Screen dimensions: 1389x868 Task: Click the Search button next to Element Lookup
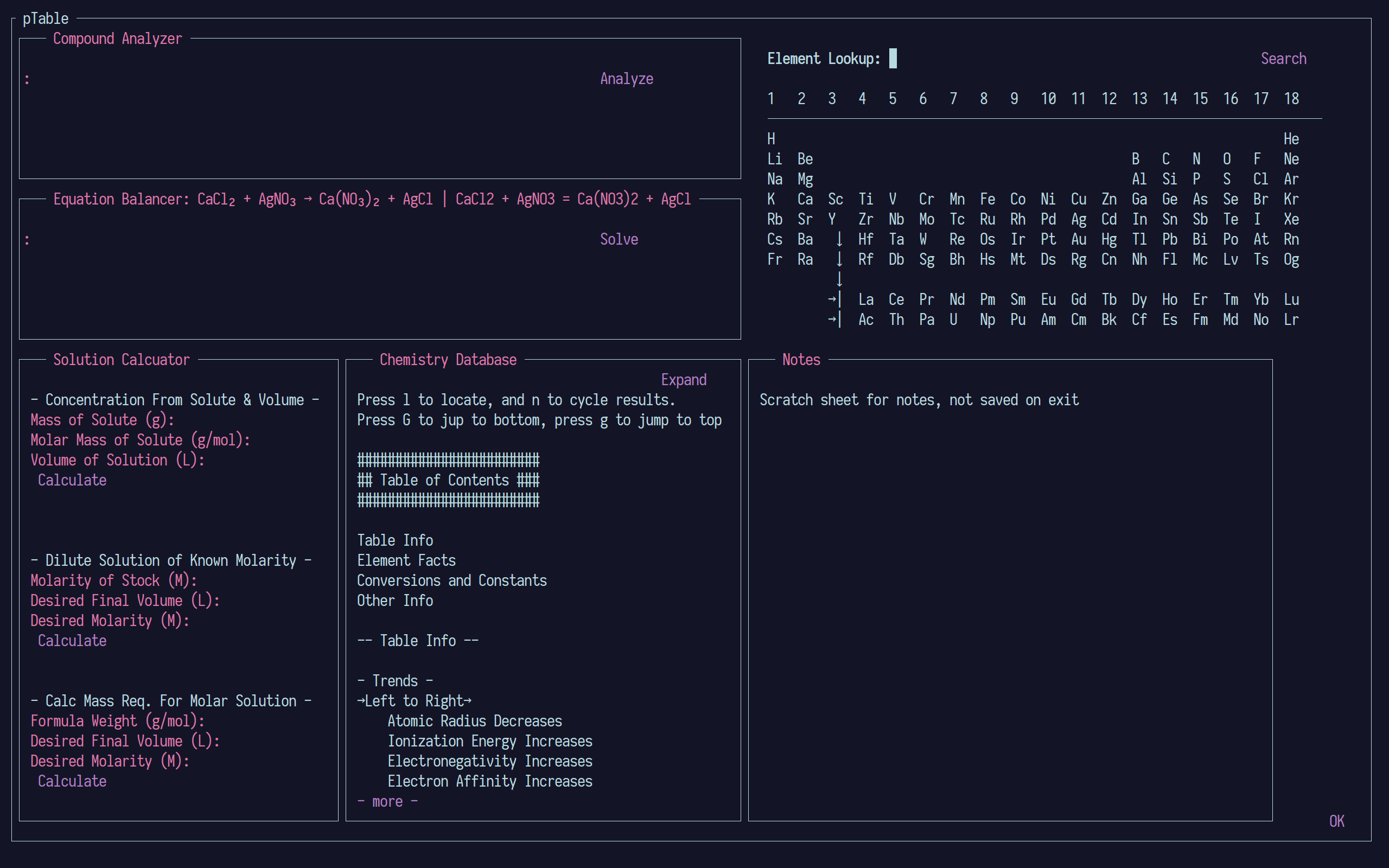pyautogui.click(x=1283, y=59)
